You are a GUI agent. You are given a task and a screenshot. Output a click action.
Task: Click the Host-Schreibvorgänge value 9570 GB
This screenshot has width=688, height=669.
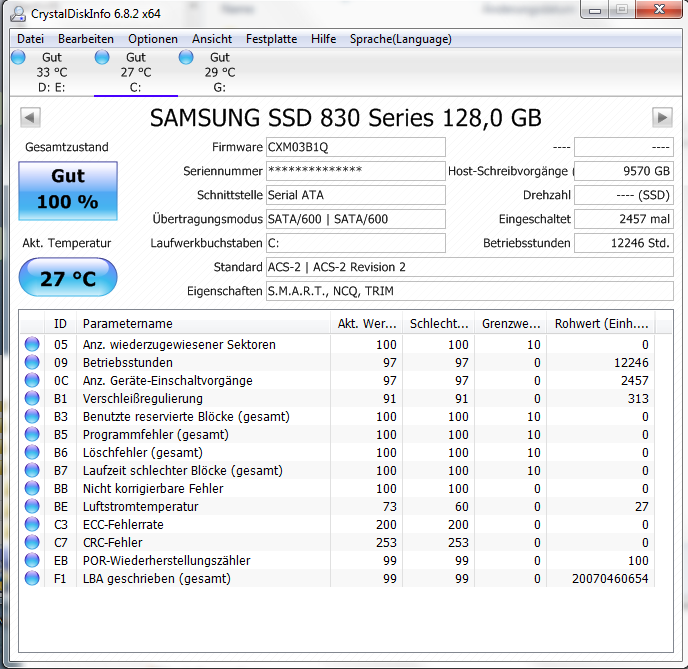pos(624,171)
